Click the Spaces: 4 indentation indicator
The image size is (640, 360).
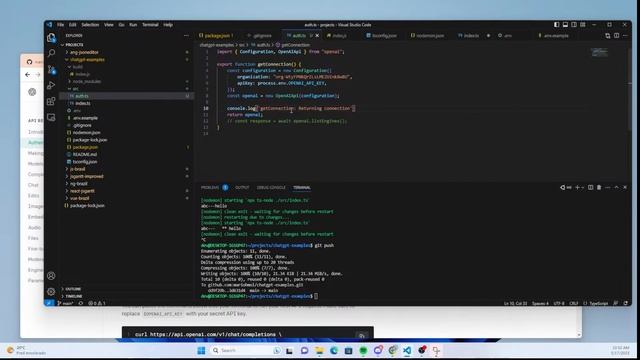pos(540,303)
